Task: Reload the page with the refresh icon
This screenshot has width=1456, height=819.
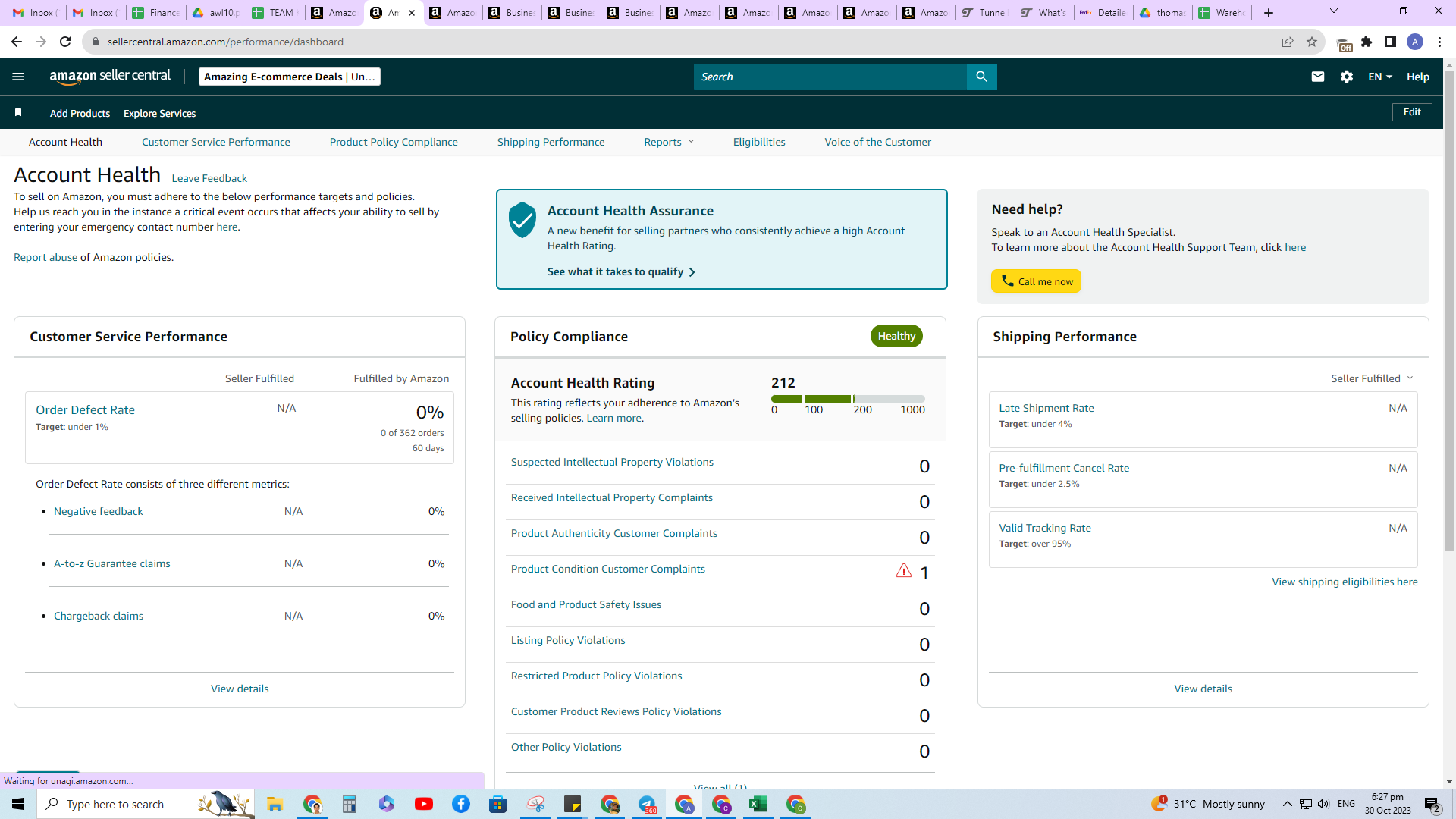Action: coord(65,42)
